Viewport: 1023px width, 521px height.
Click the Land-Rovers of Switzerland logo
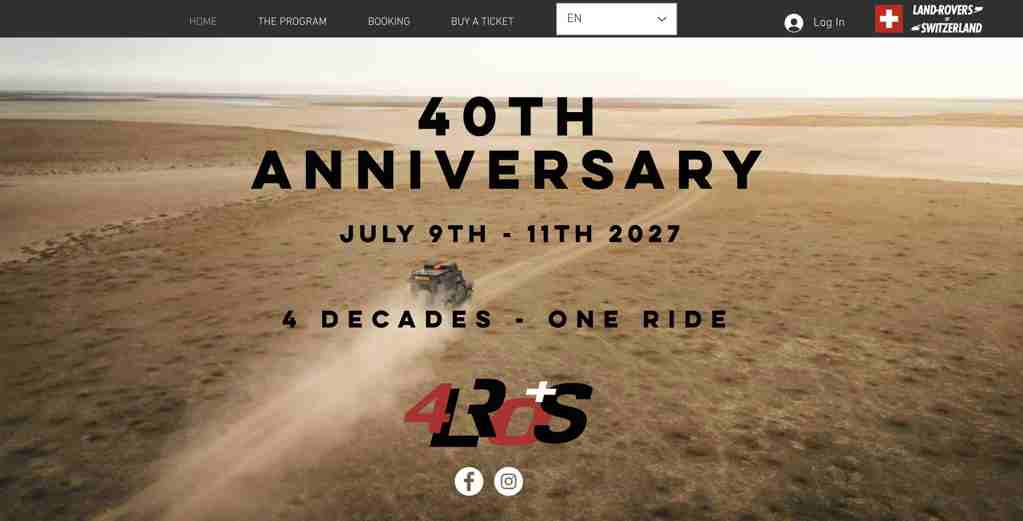click(929, 18)
